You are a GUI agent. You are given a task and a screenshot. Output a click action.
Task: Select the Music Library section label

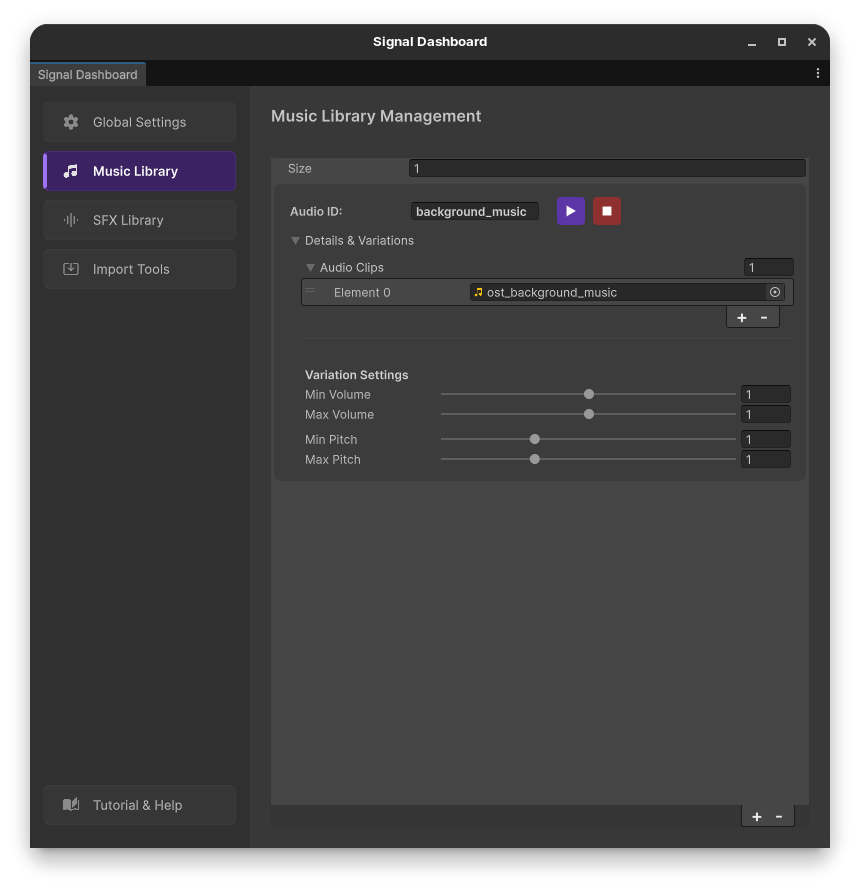click(135, 171)
